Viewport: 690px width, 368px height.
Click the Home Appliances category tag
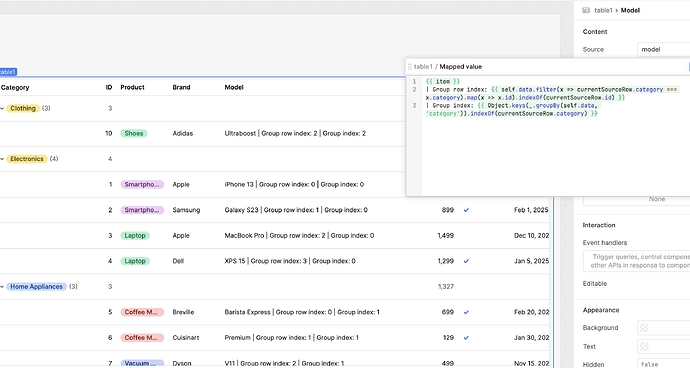[37, 287]
